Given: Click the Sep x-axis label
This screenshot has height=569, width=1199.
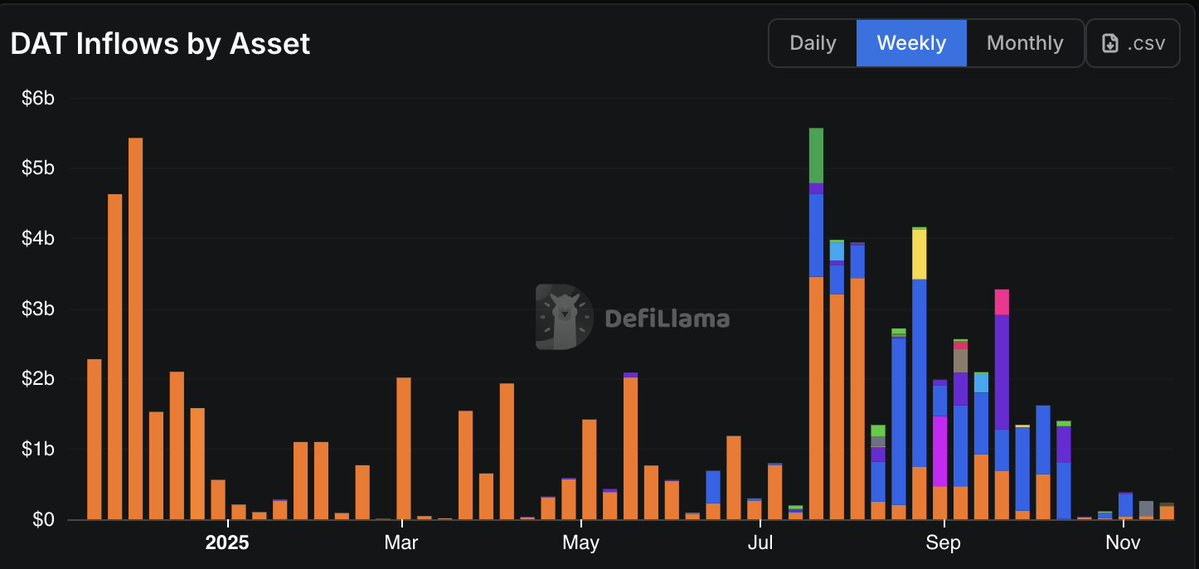Looking at the screenshot, I should (x=942, y=543).
